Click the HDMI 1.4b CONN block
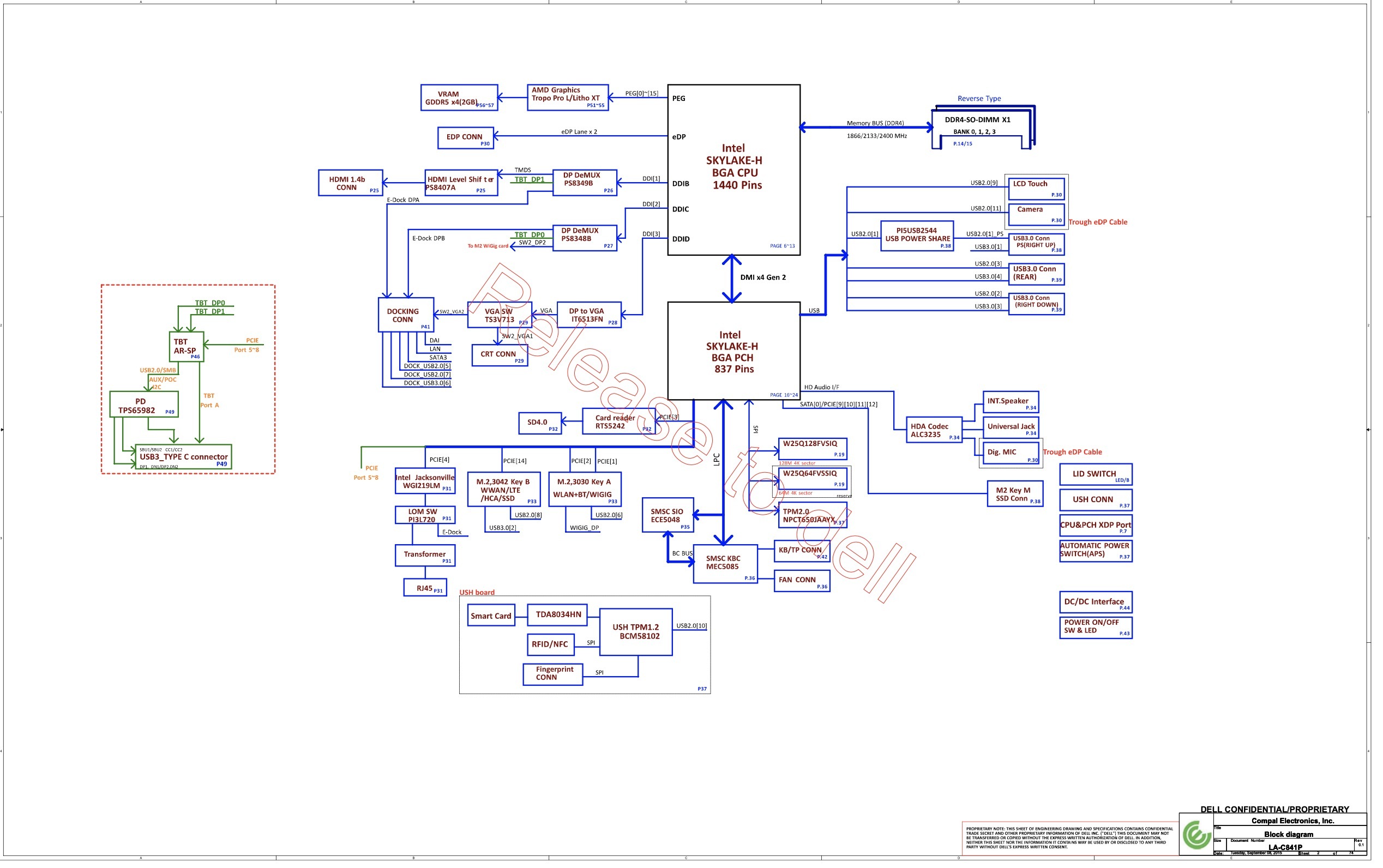Image resolution: width=1383 pixels, height=868 pixels. 350,183
